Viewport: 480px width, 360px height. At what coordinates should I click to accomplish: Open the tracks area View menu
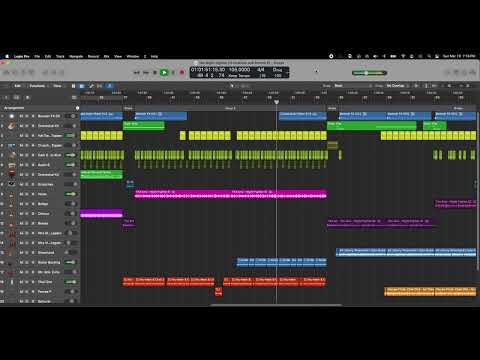click(58, 86)
